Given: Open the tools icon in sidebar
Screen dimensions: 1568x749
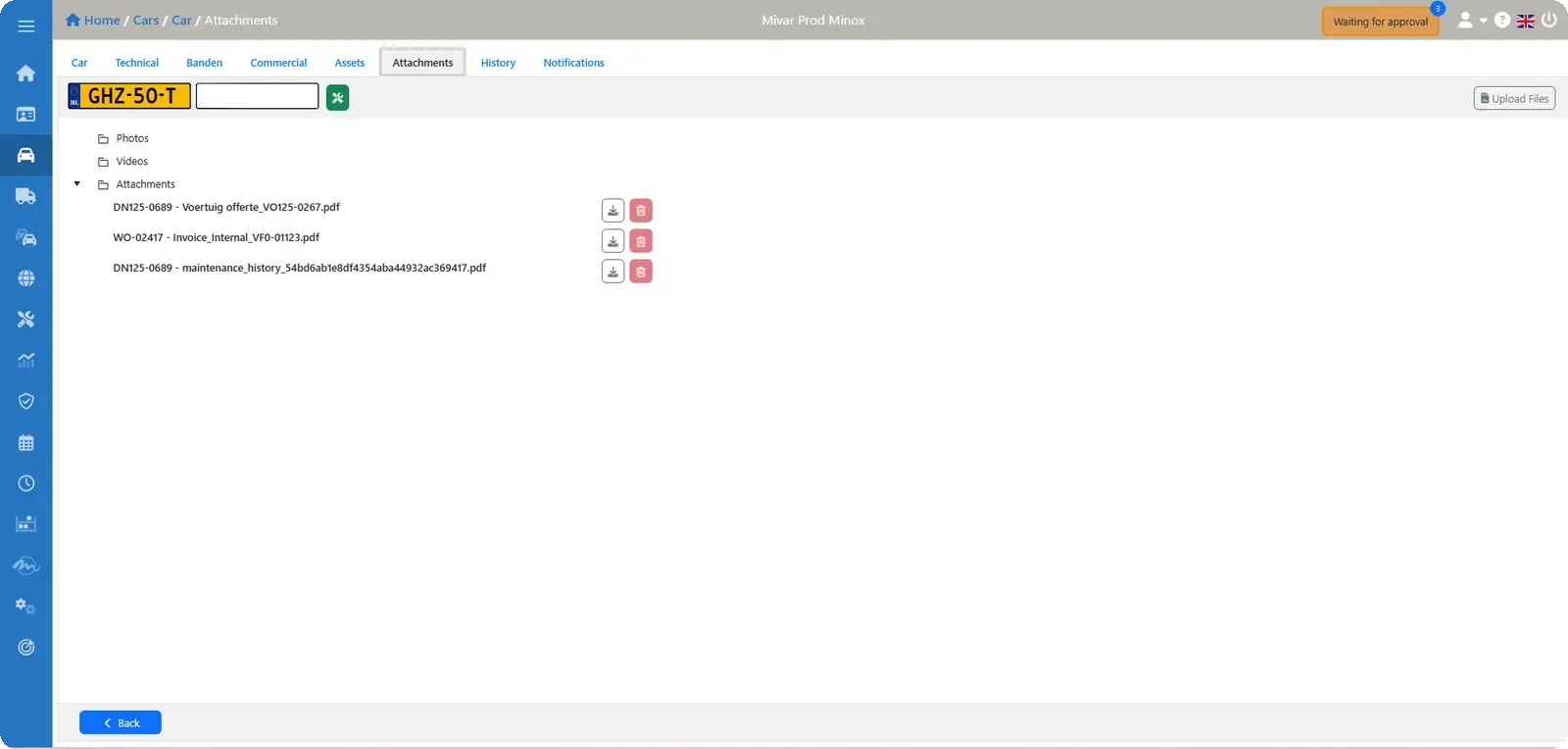Looking at the screenshot, I should click(x=26, y=320).
